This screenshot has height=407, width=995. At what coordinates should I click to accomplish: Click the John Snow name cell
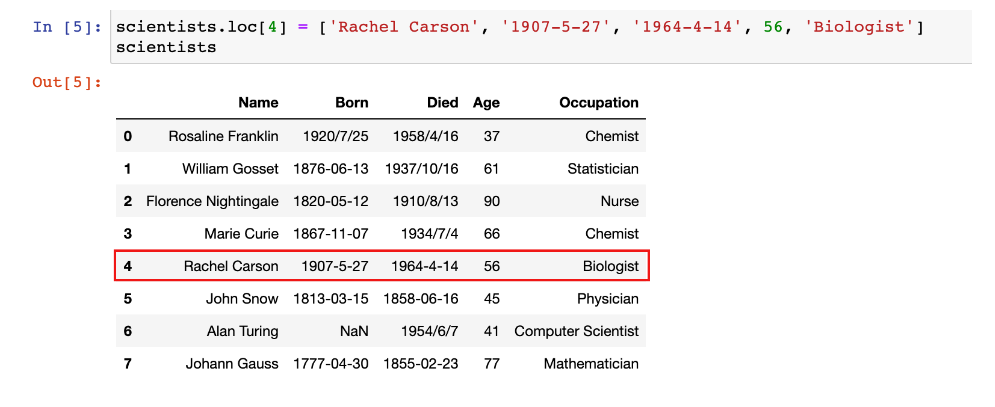(242, 298)
